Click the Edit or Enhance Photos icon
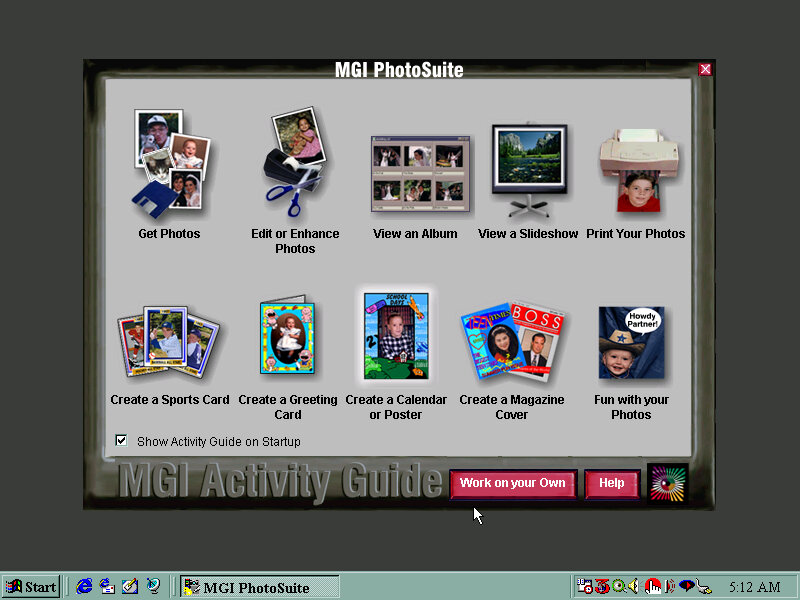This screenshot has width=800, height=600. tap(294, 165)
